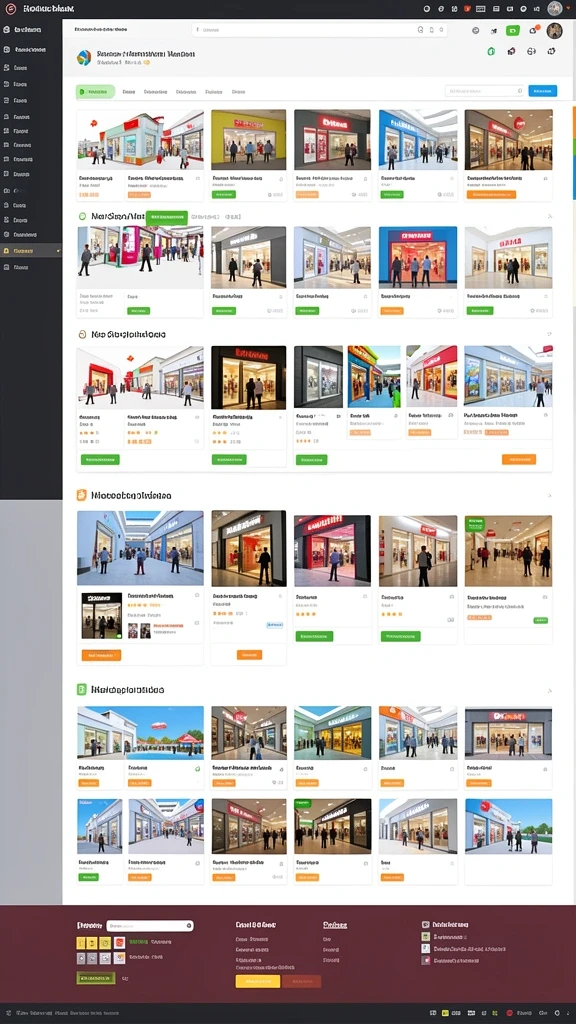The height and width of the screenshot is (1024, 576).
Task: Click the red square icon in the footer icon grid
Action: (x=120, y=942)
